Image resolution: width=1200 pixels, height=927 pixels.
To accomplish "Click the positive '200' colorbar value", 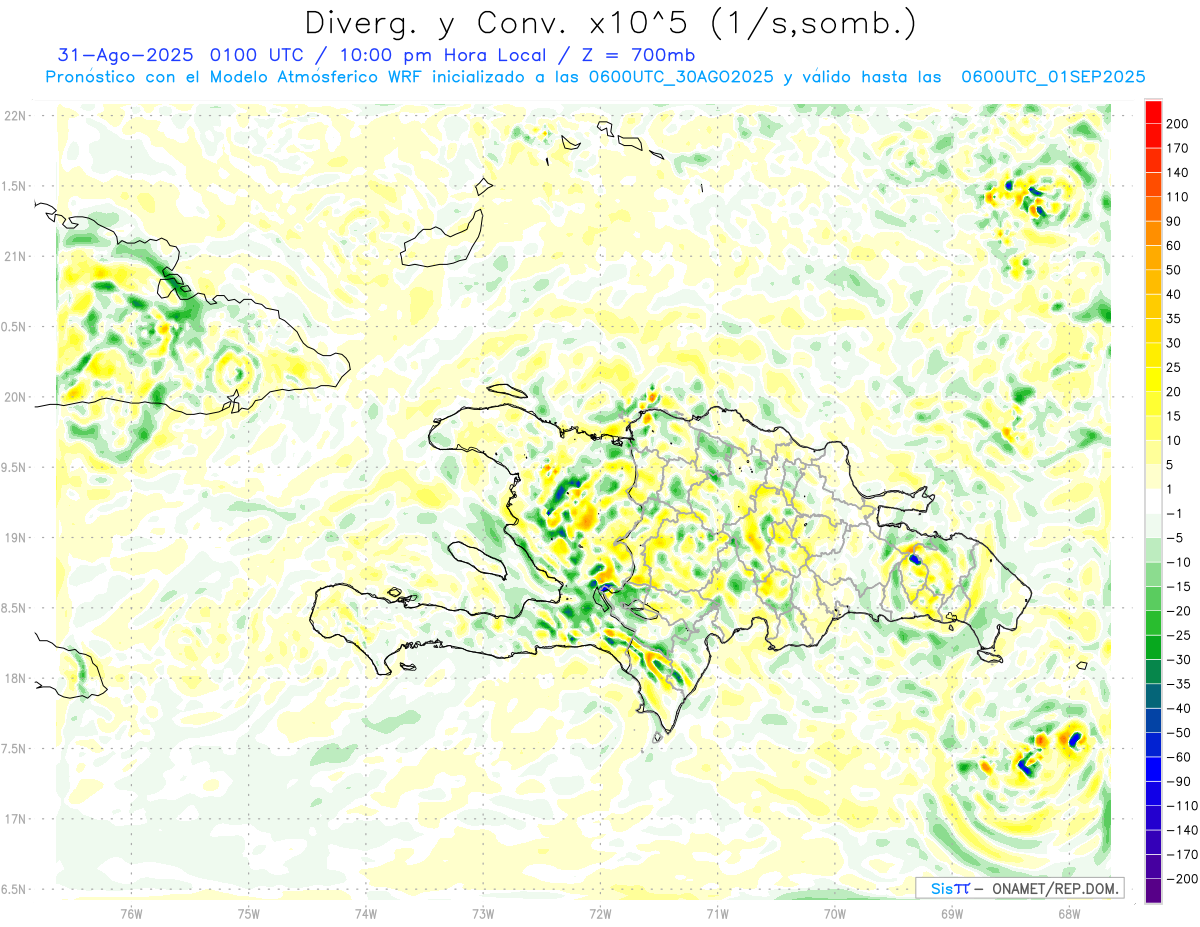I will pyautogui.click(x=1177, y=124).
